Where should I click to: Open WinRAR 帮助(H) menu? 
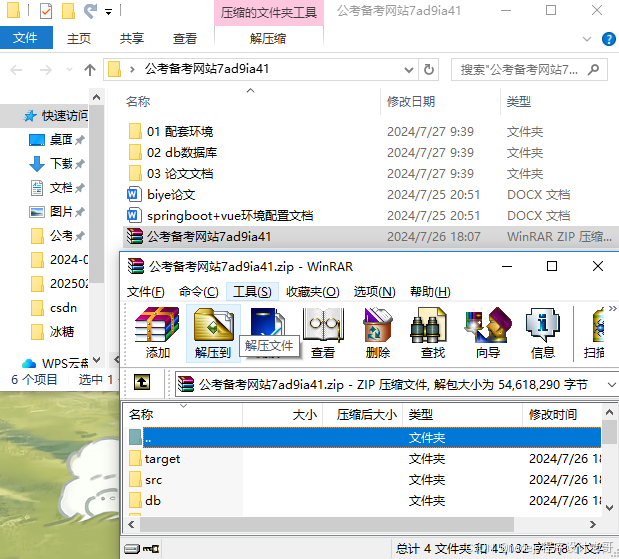430,292
